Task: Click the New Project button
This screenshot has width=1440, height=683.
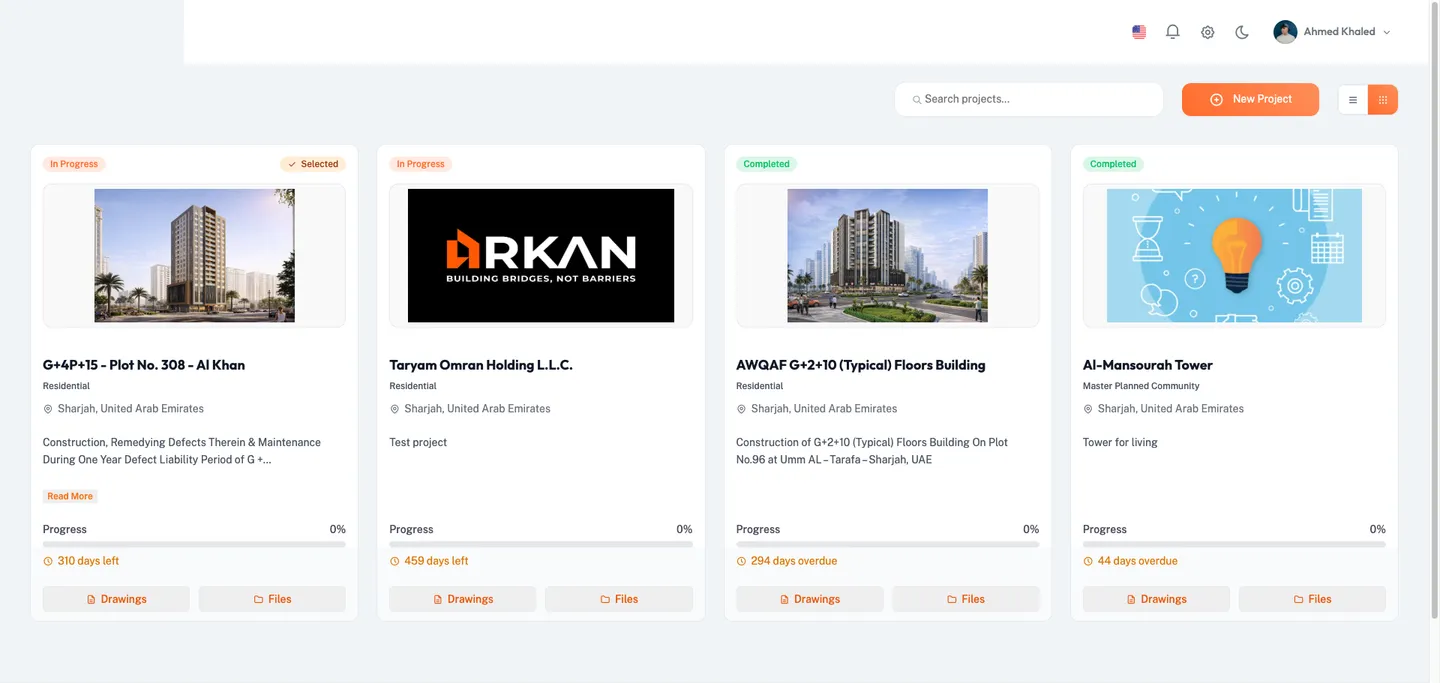Action: 1250,99
